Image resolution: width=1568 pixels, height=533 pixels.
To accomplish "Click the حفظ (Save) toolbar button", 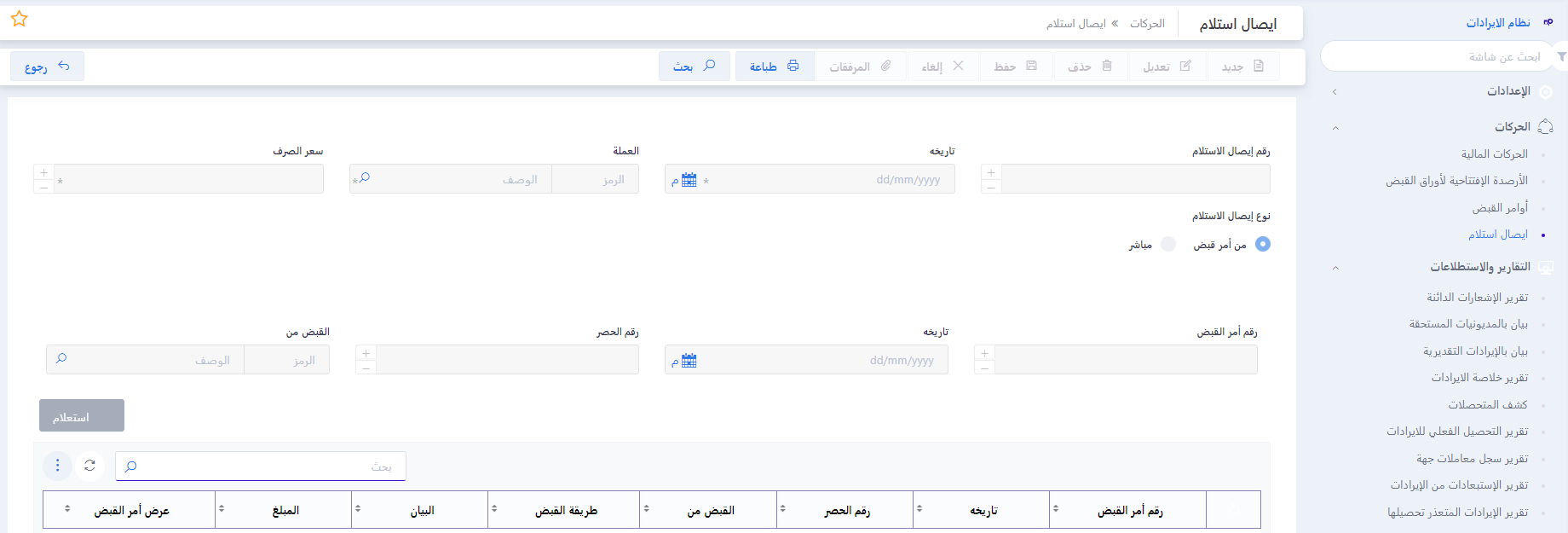I will pyautogui.click(x=1016, y=66).
